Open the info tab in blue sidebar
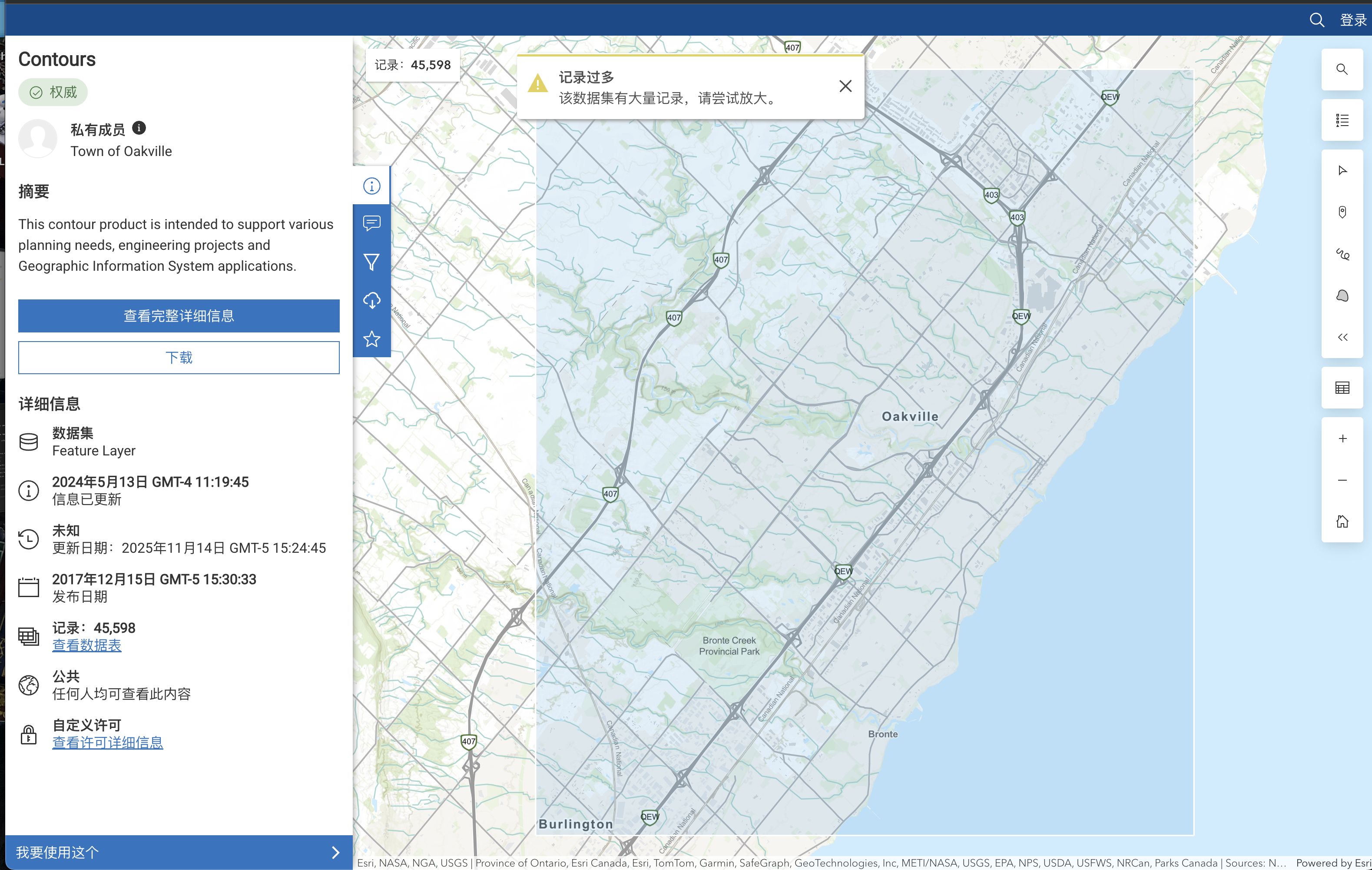1372x870 pixels. pyautogui.click(x=371, y=186)
